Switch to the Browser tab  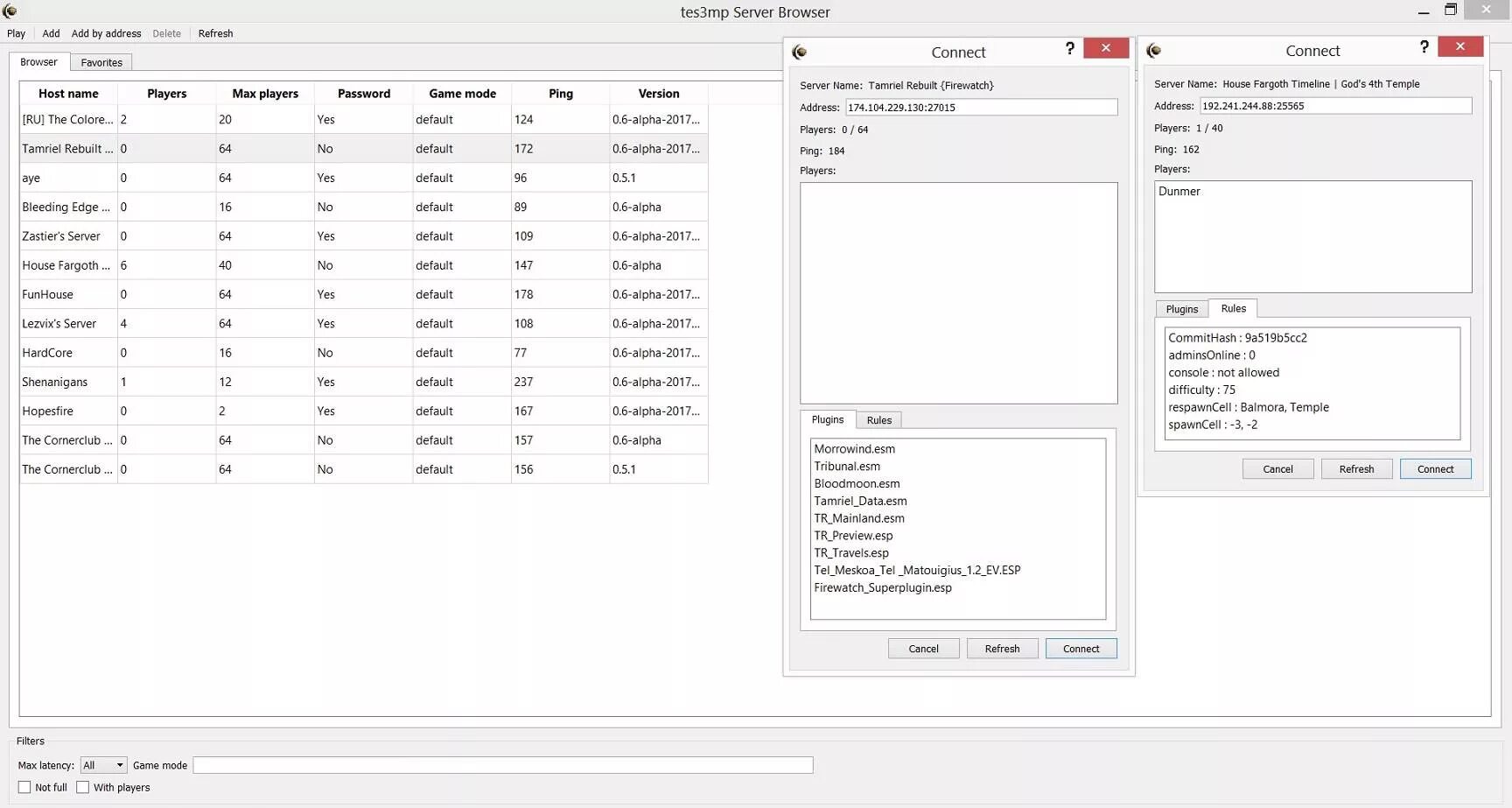(38, 62)
